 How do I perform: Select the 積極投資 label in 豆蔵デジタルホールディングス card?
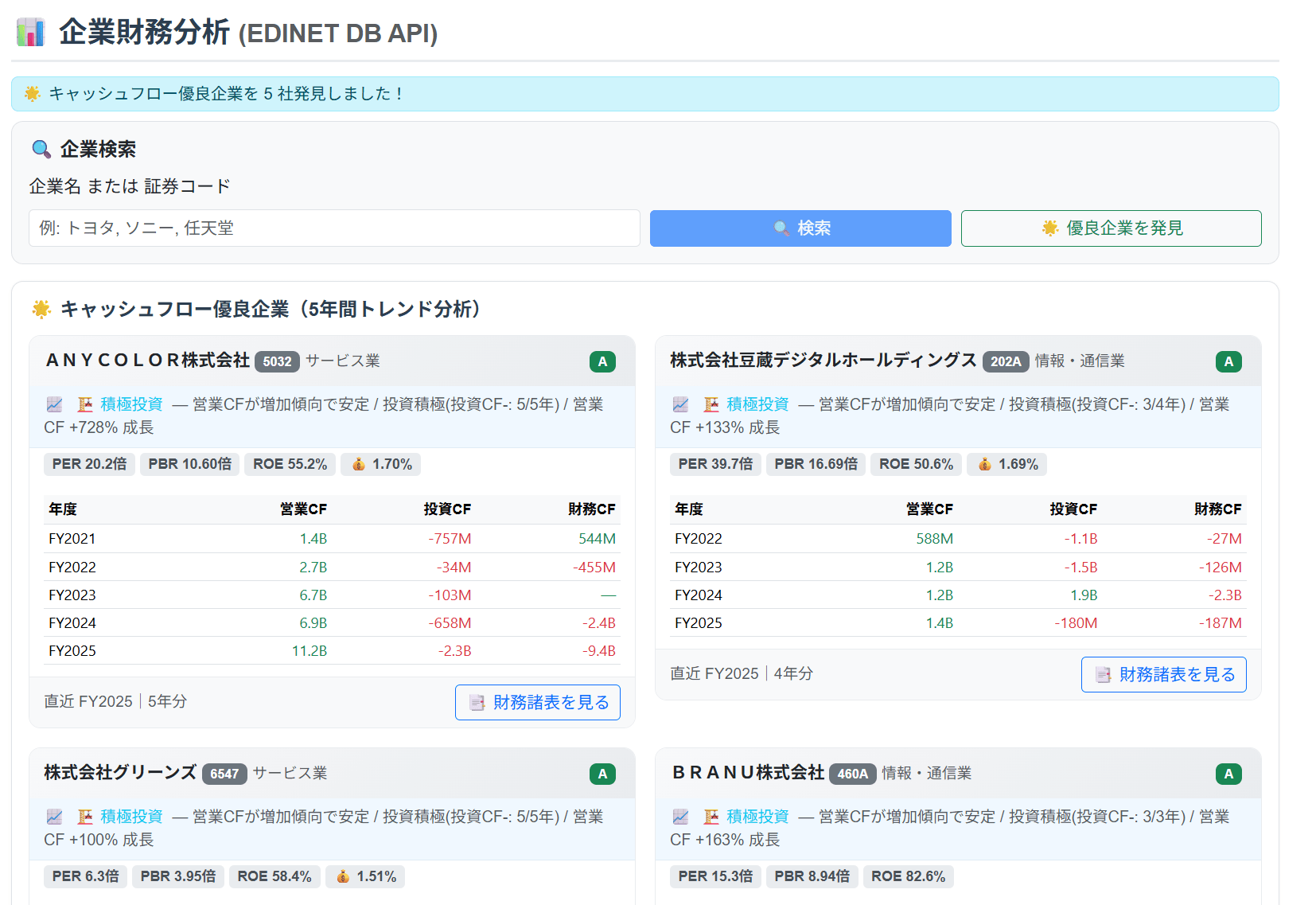[x=757, y=404]
